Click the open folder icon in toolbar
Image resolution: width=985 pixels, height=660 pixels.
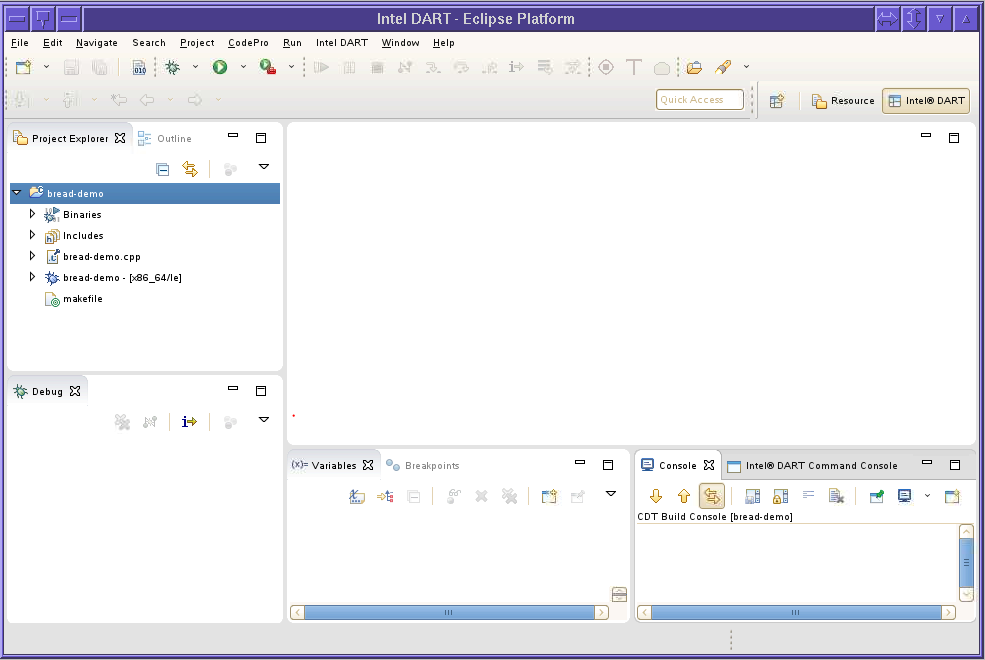(x=694, y=67)
